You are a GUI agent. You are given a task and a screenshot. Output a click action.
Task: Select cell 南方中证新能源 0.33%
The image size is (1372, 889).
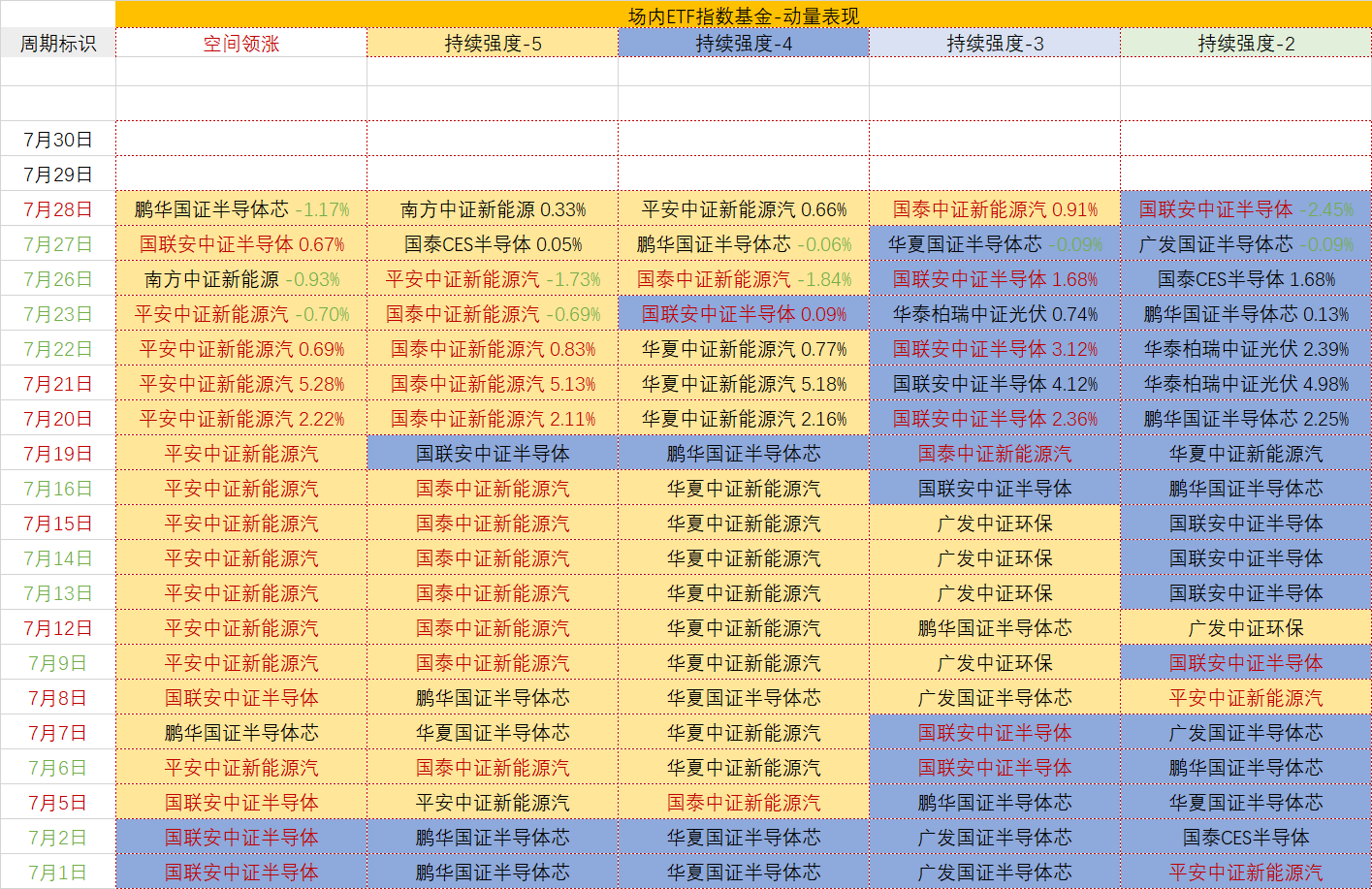[x=493, y=209]
